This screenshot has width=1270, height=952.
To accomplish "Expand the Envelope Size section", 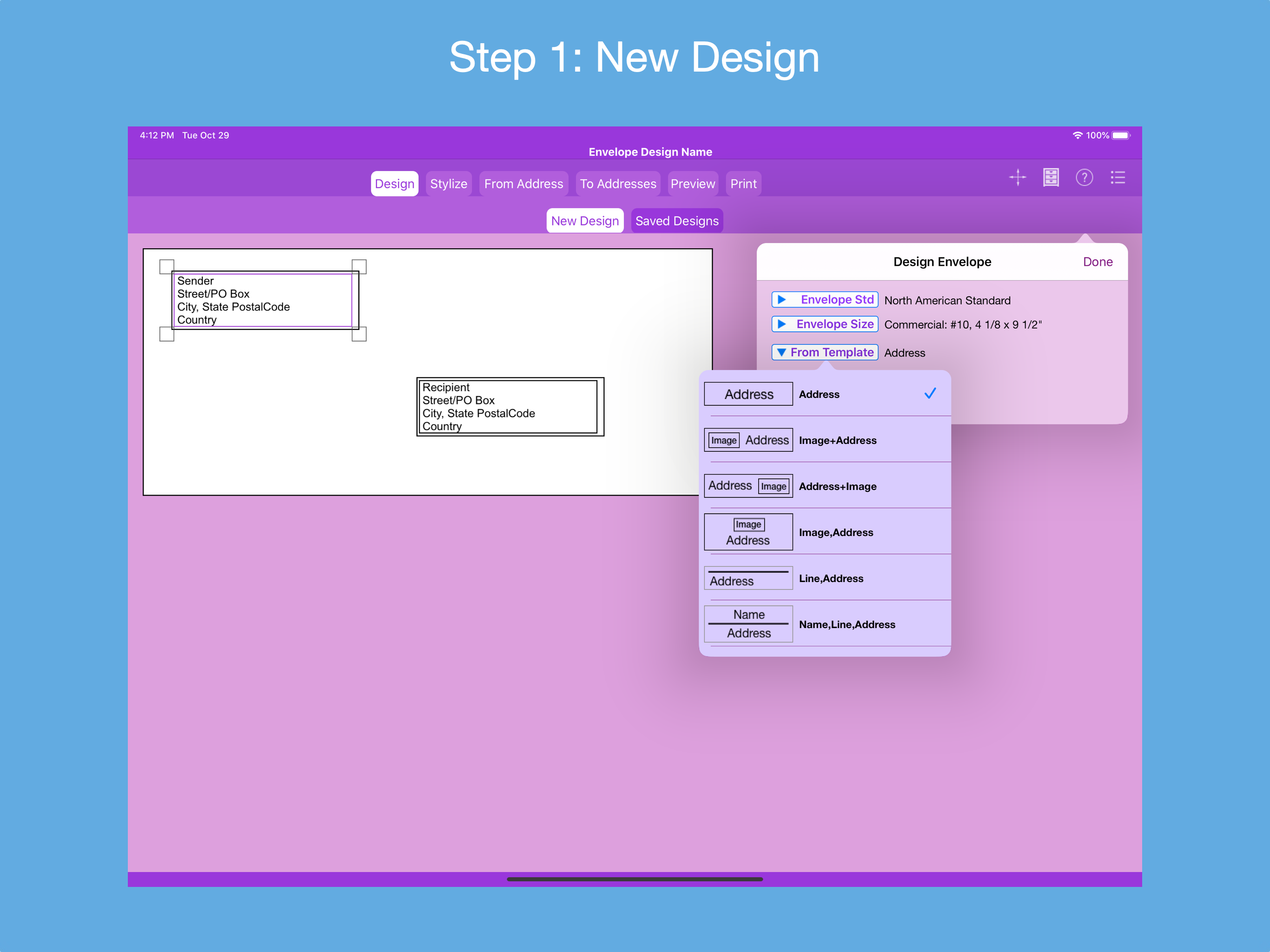I will [x=825, y=324].
